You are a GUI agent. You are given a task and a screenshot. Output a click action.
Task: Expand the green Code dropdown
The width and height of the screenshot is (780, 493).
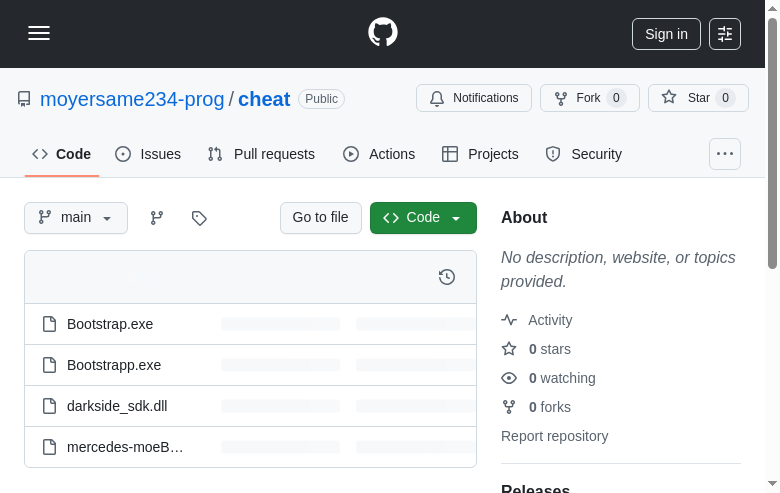click(x=423, y=218)
